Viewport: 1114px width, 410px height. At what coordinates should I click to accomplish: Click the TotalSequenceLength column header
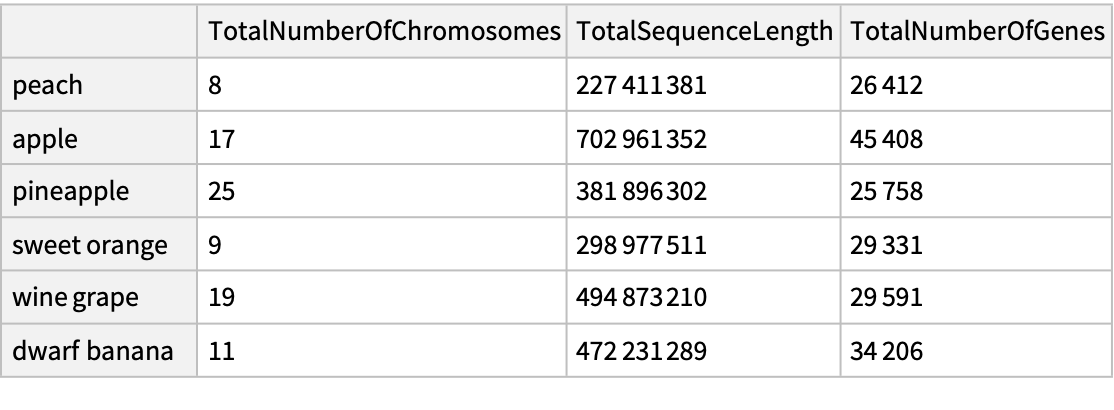click(x=705, y=31)
